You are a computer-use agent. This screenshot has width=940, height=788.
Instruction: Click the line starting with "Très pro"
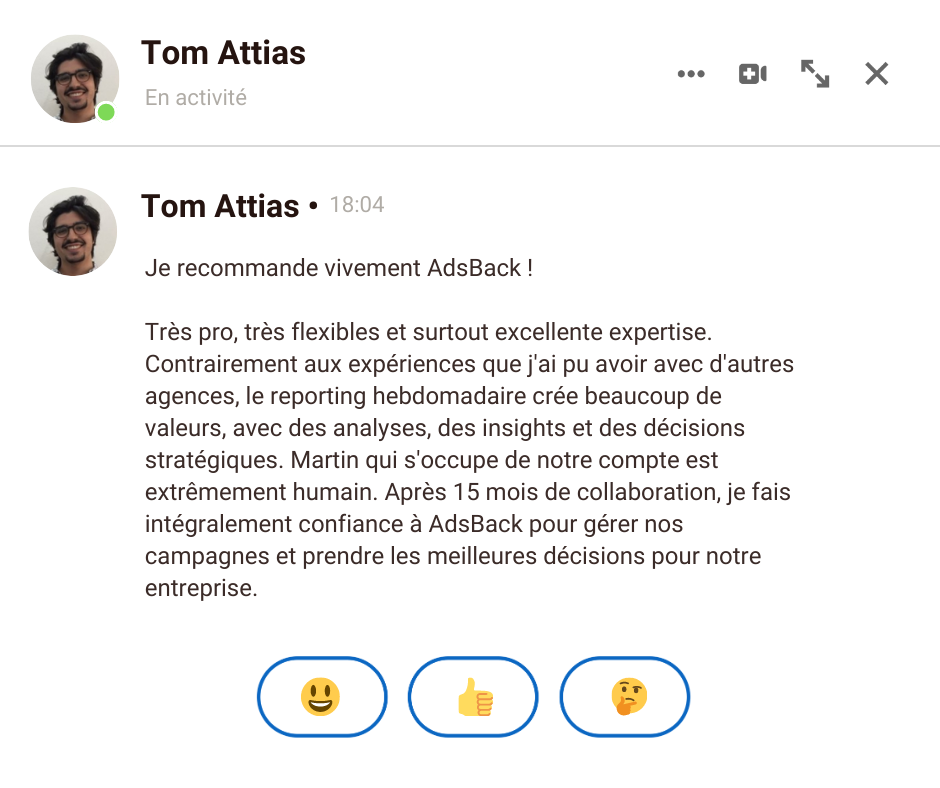(428, 331)
